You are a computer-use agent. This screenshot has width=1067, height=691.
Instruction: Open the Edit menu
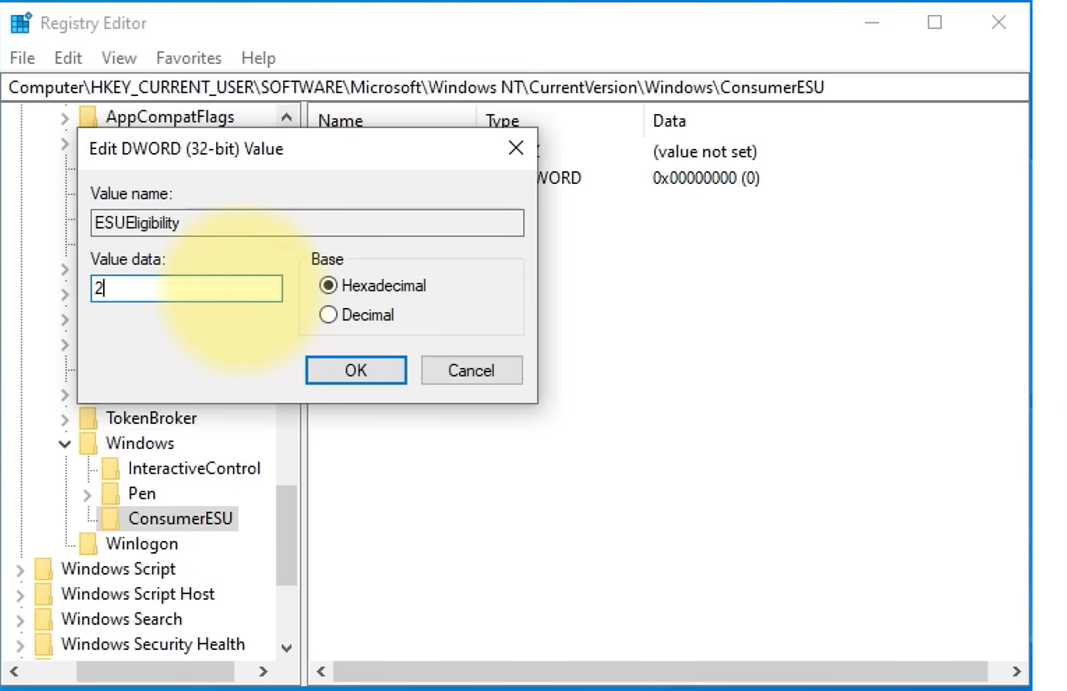(68, 58)
